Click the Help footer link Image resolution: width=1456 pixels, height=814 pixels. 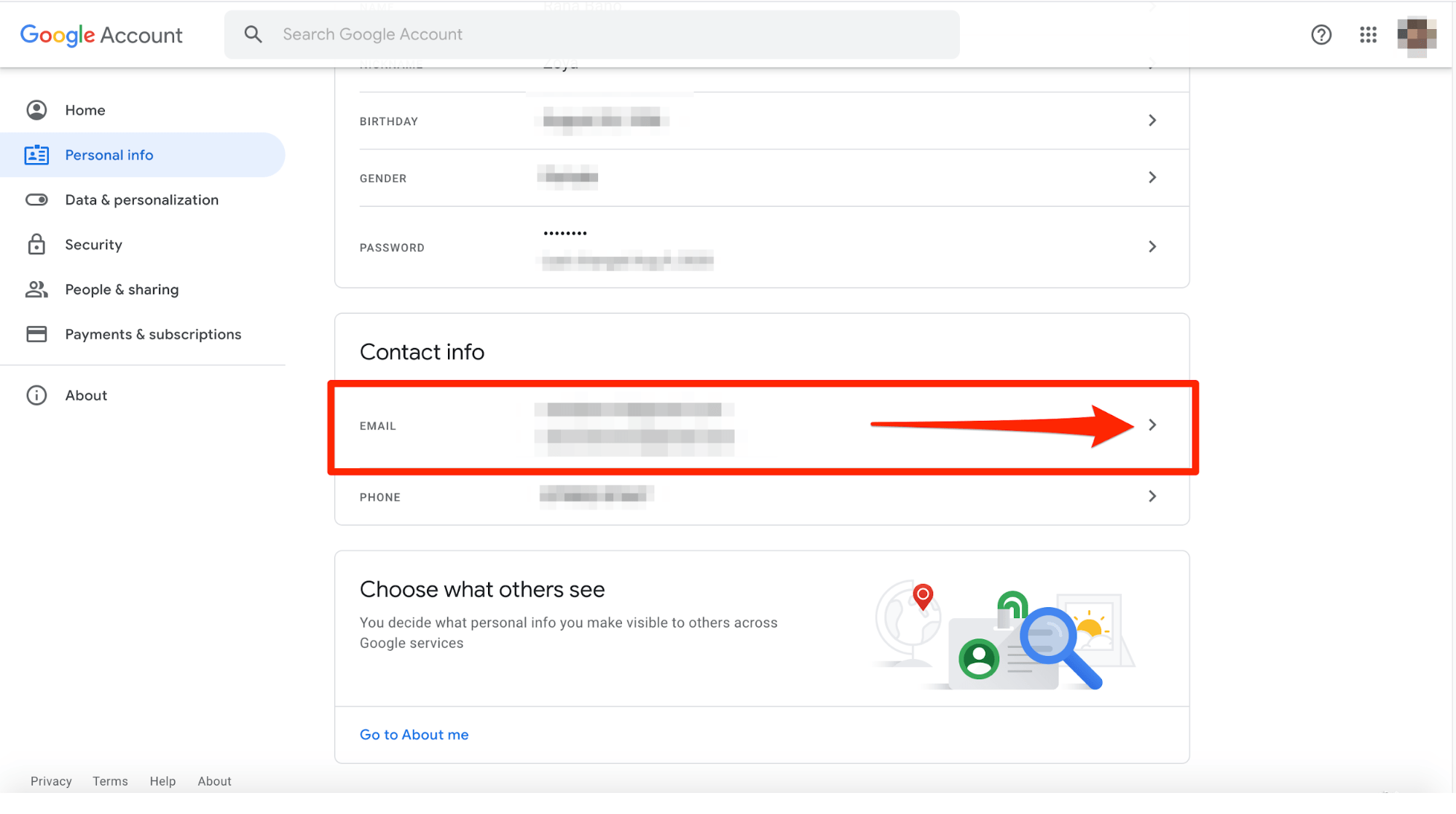[x=162, y=781]
